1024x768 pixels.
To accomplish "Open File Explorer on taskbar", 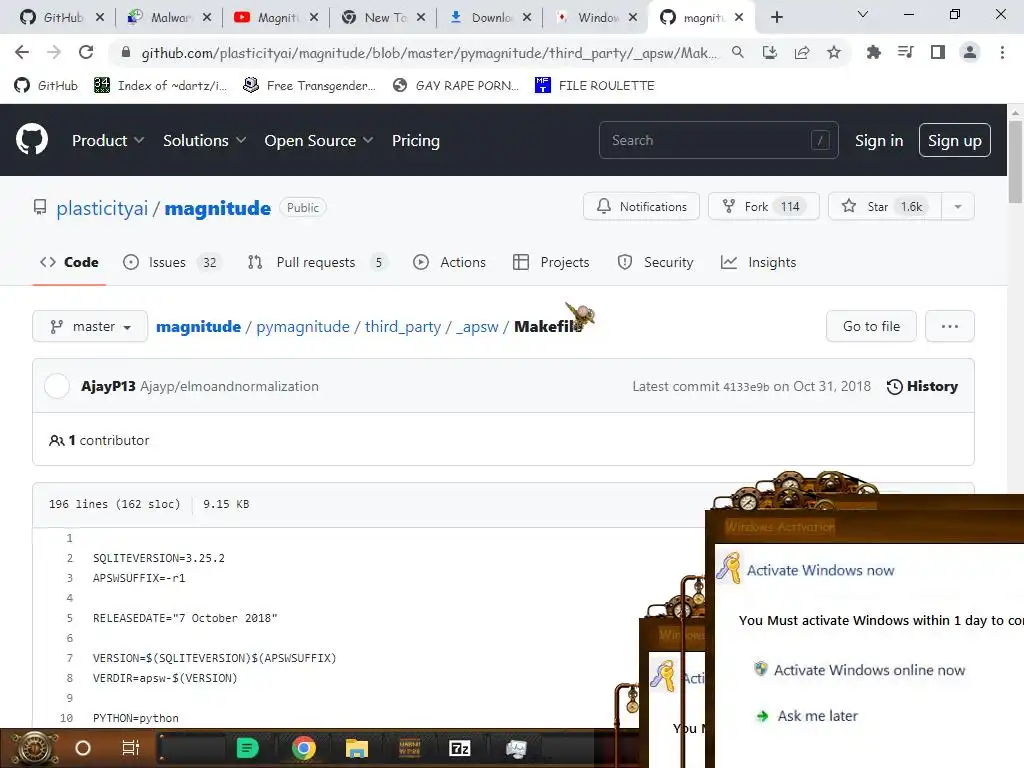I will (x=357, y=748).
